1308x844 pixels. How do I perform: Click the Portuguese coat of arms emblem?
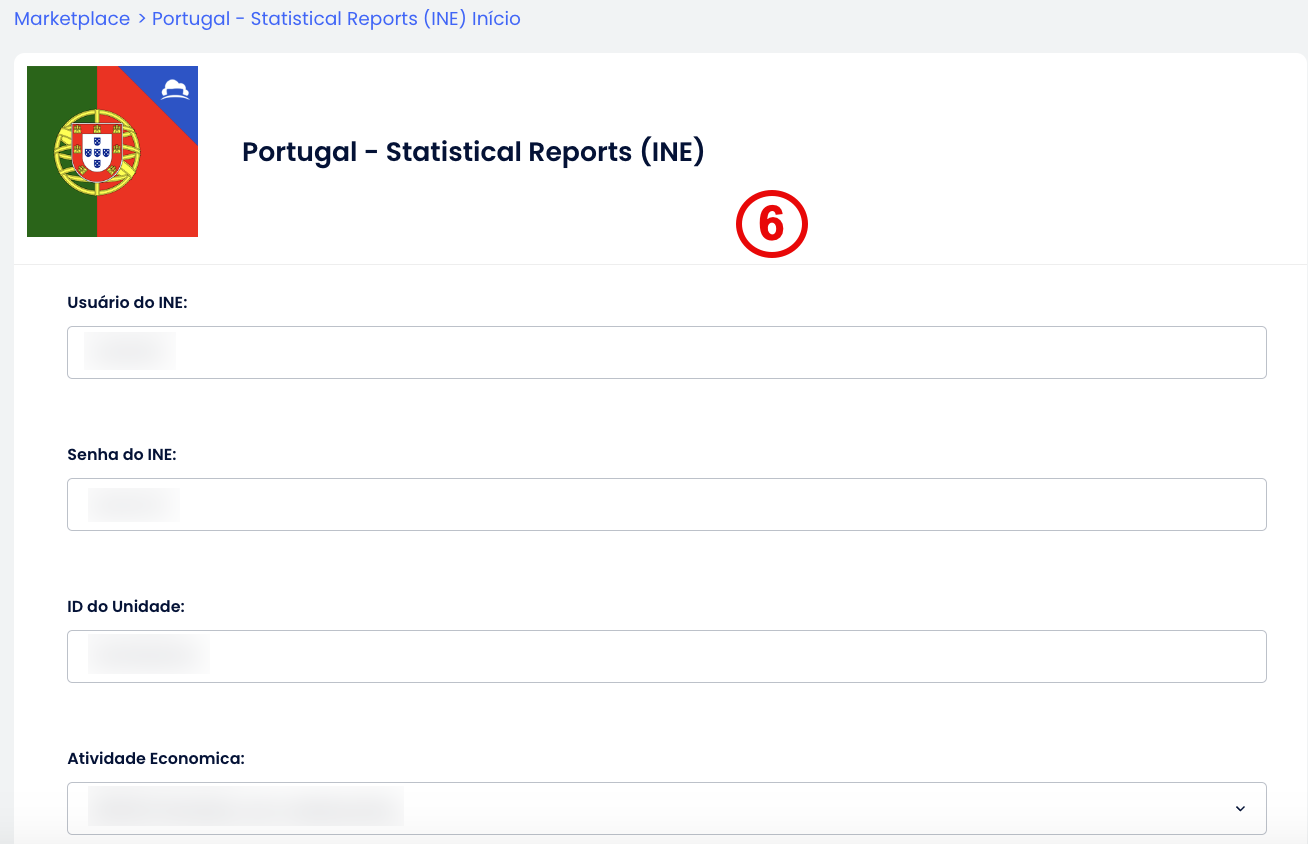[x=97, y=152]
